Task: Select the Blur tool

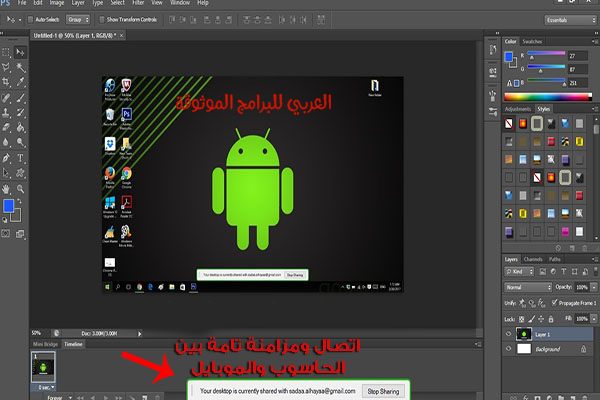Action: (6, 142)
